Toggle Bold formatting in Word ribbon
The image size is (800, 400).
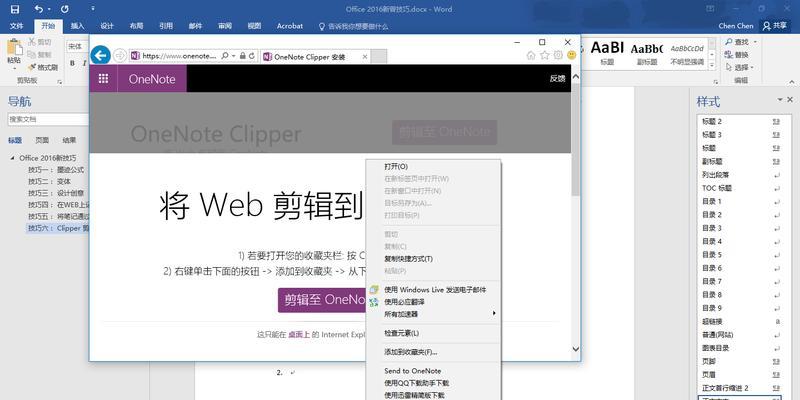click(72, 63)
